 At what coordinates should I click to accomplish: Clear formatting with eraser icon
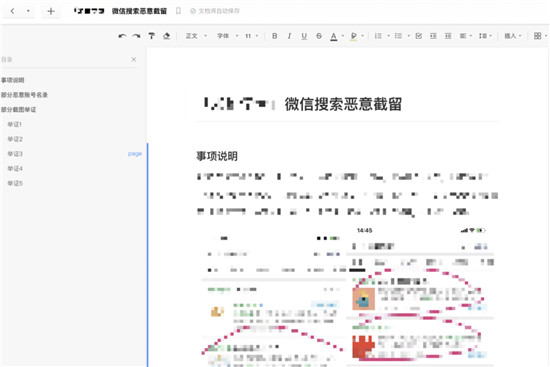[167, 36]
